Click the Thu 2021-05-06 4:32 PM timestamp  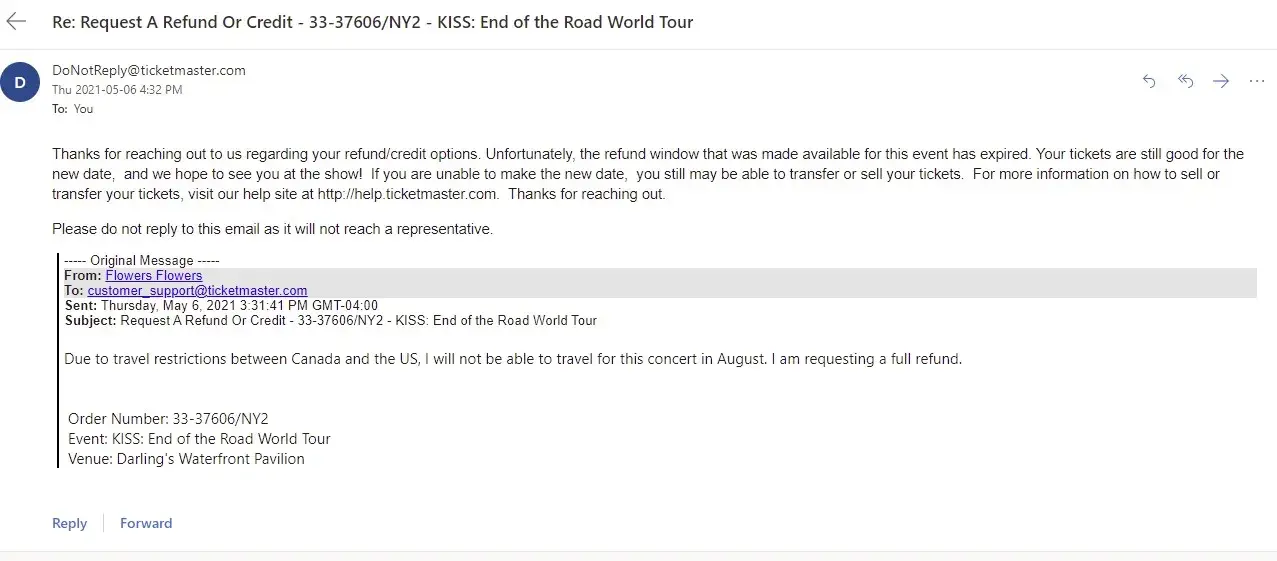tap(117, 90)
